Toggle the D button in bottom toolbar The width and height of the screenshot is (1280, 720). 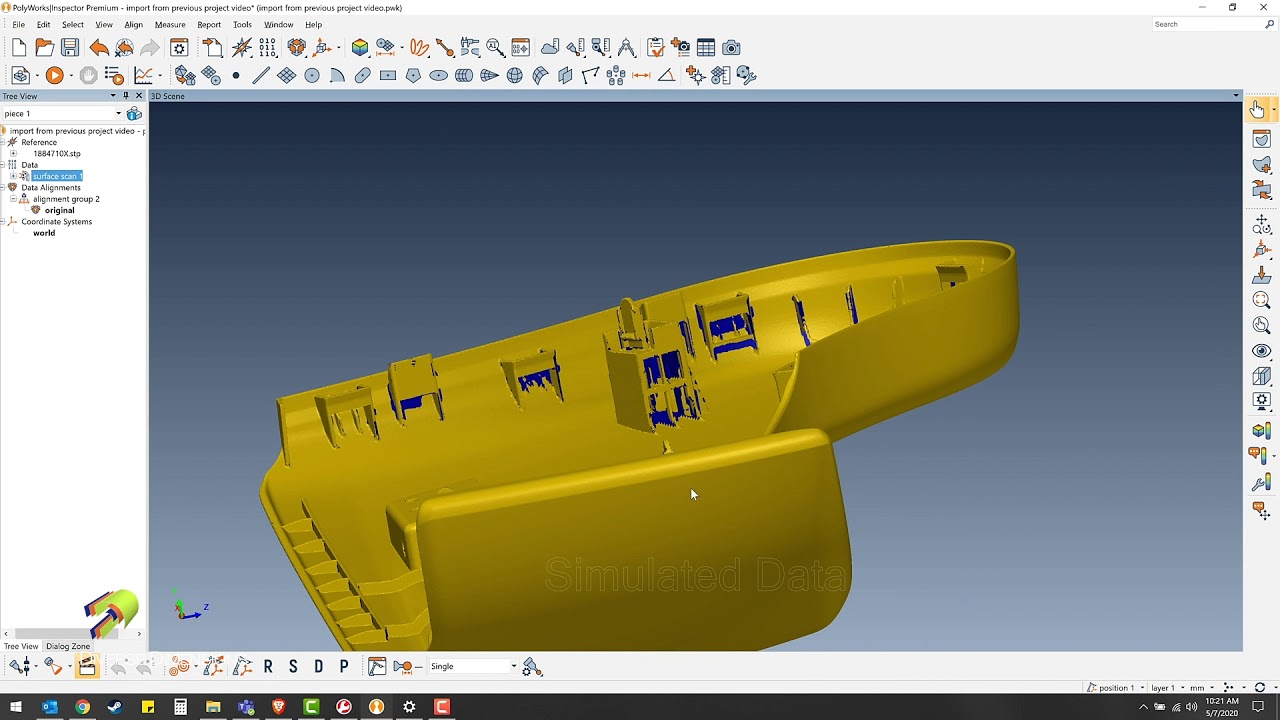click(x=319, y=666)
